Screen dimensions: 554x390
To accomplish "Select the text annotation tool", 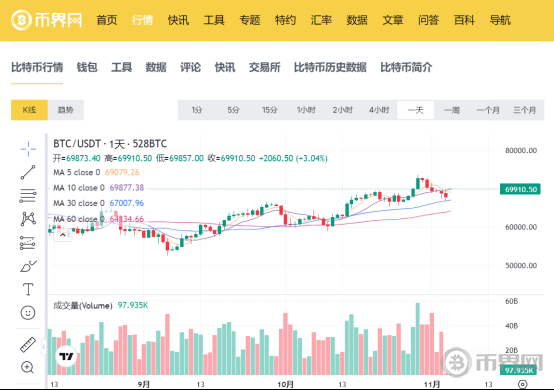I will tap(28, 289).
